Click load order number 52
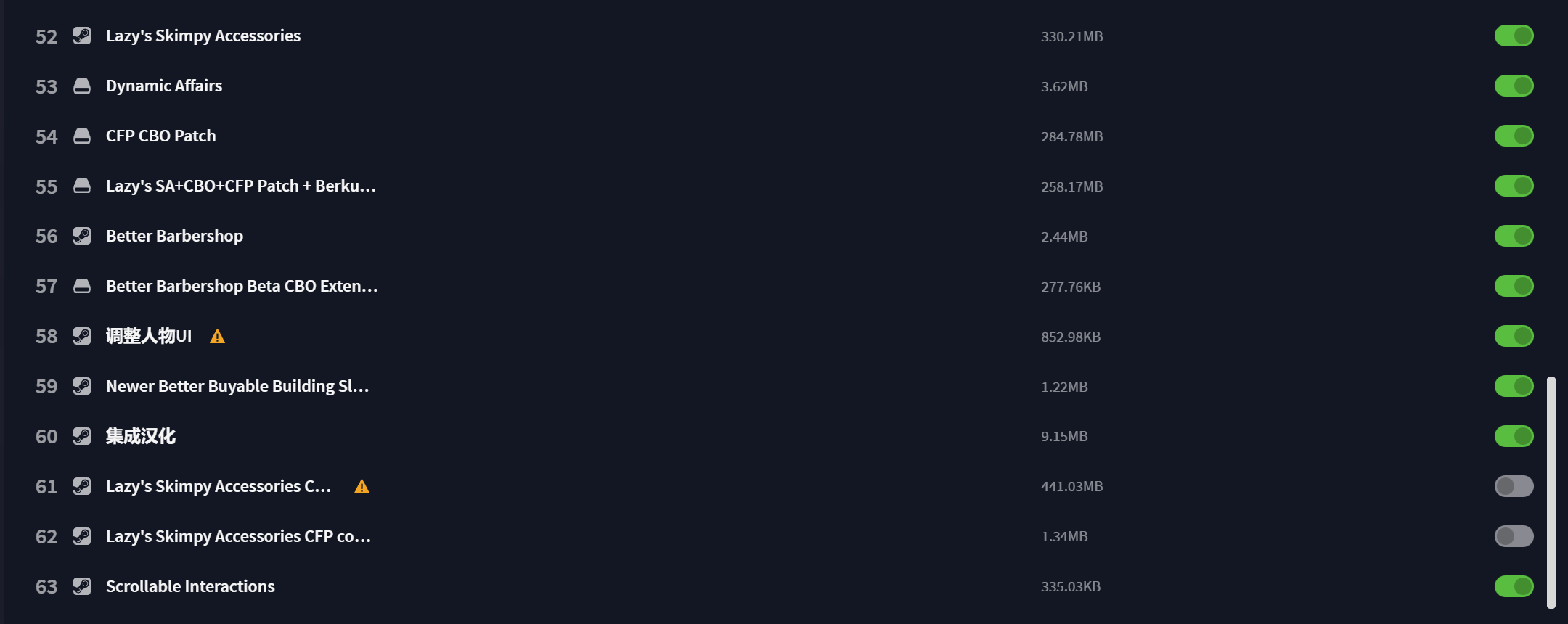This screenshot has width=1568, height=624. point(46,36)
